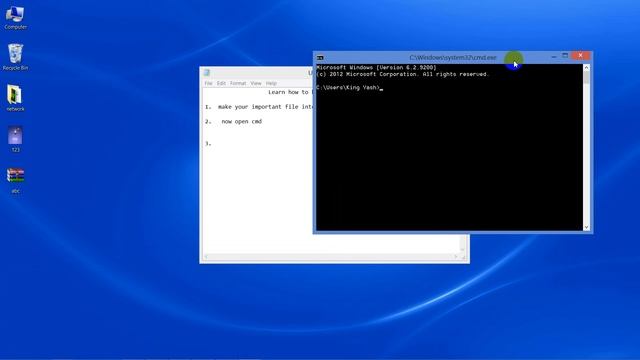Open the Format menu in Notepad
This screenshot has width=640, height=360.
coord(238,83)
